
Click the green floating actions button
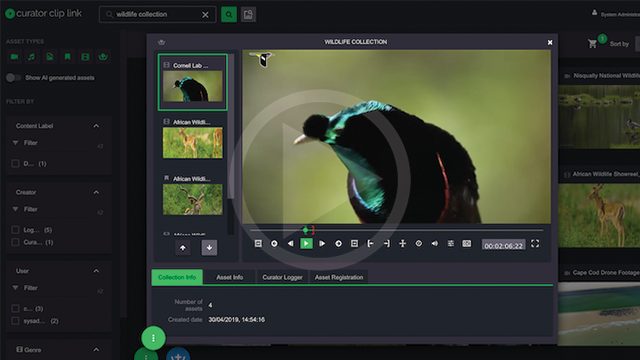coord(153,338)
